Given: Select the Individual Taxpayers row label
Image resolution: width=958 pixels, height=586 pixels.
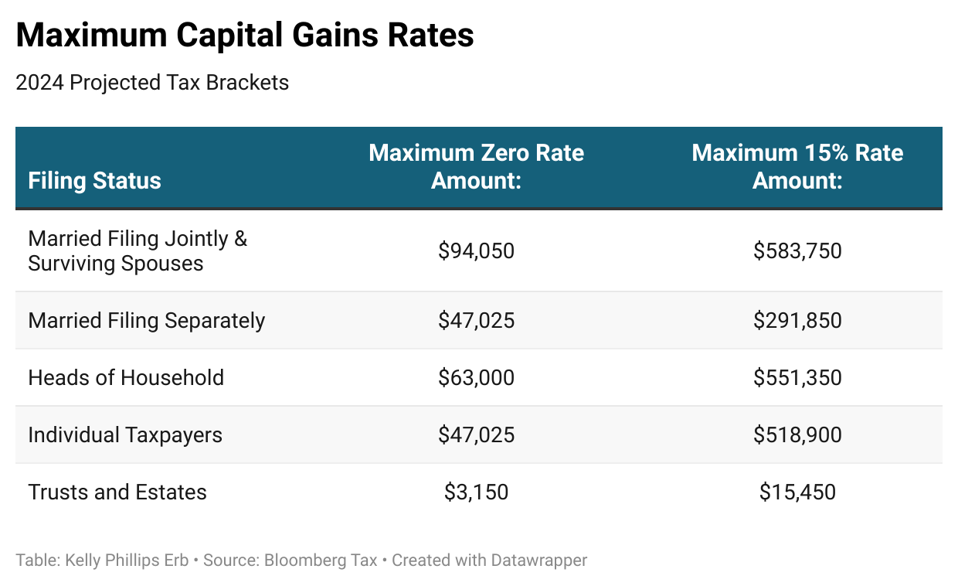Looking at the screenshot, I should click(x=125, y=435).
